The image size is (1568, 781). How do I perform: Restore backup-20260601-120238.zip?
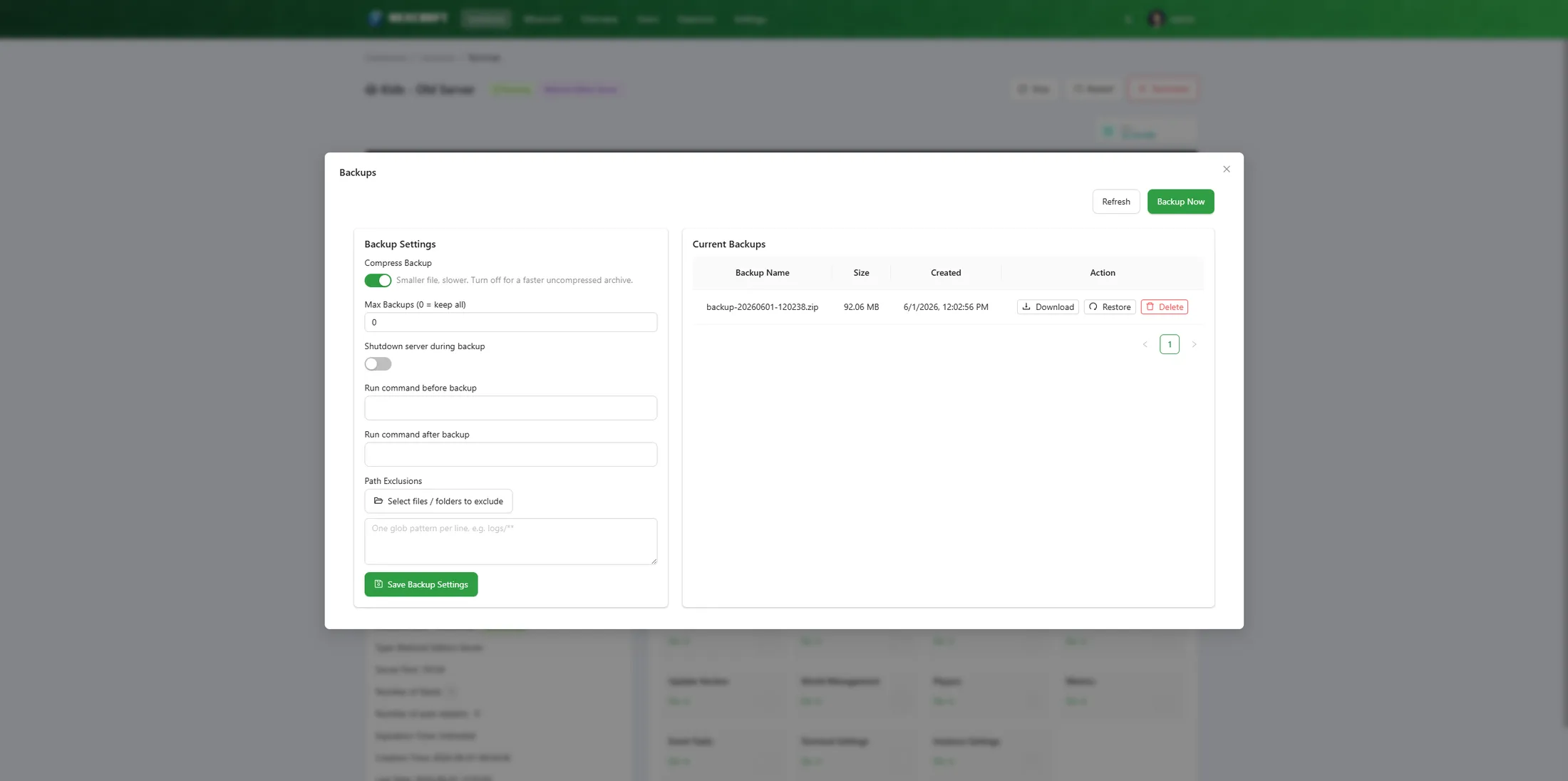coord(1110,307)
